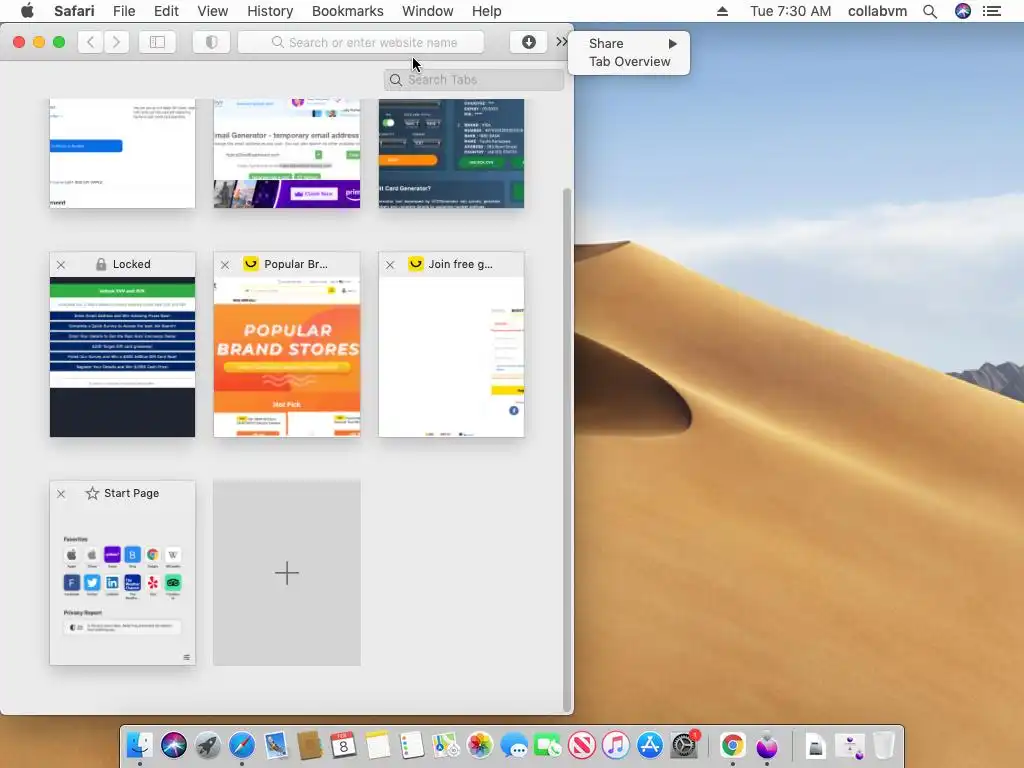Screen dimensions: 1024x768
Task: Expand the toolbar overflow chevrons
Action: pyautogui.click(x=561, y=42)
